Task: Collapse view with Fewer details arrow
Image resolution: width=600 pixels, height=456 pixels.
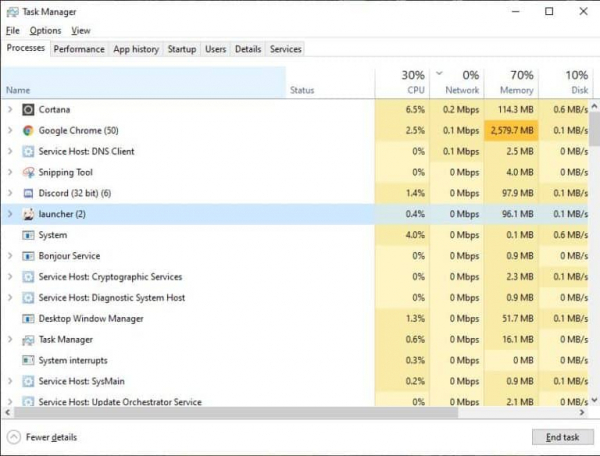Action: [x=14, y=437]
